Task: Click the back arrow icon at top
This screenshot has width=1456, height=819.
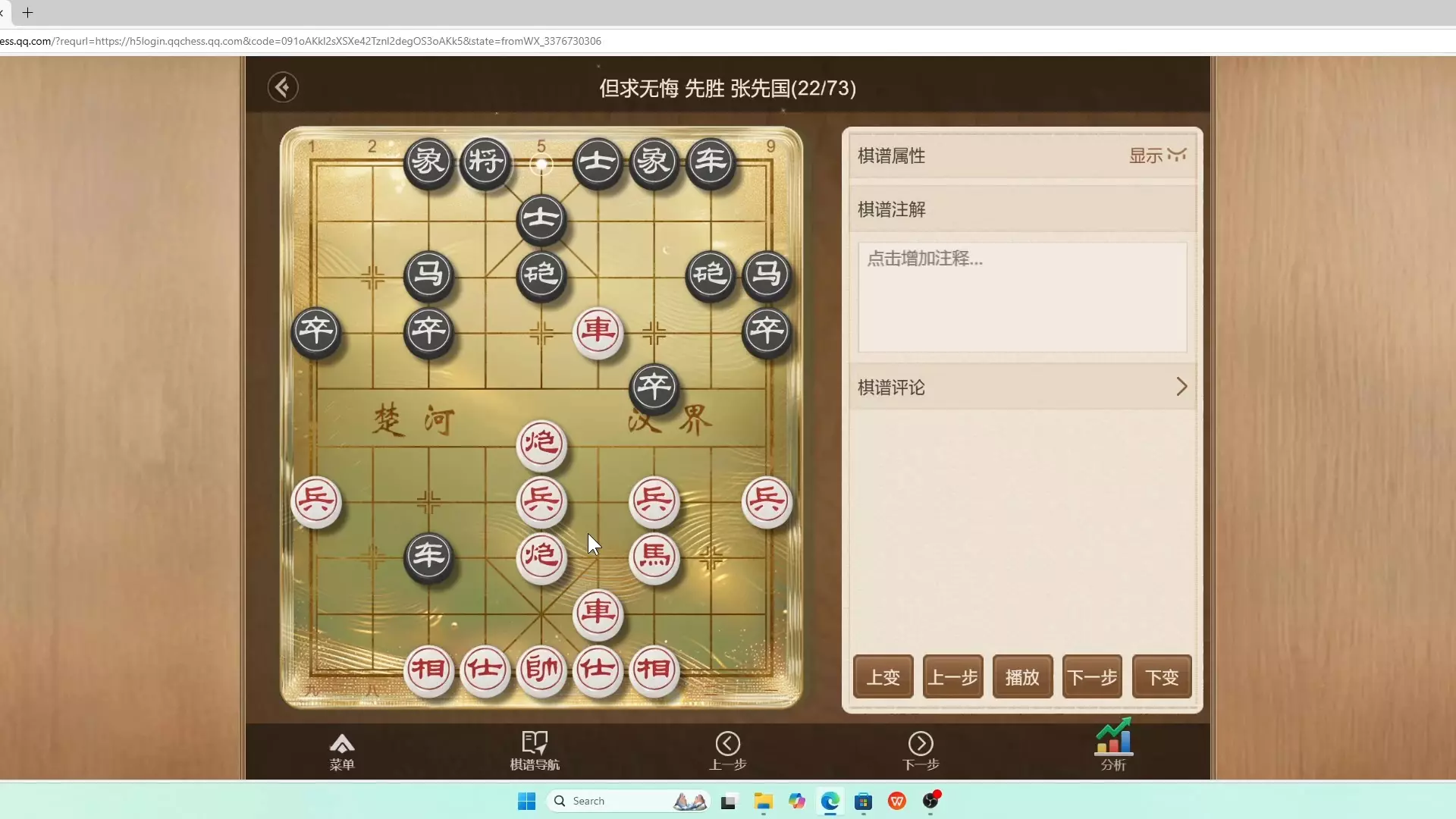Action: click(282, 88)
